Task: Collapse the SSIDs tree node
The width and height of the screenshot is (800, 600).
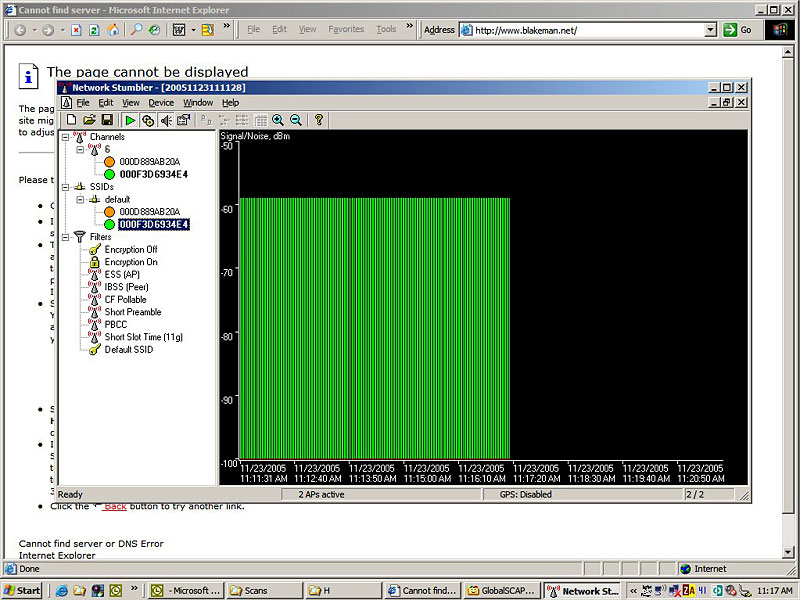Action: [x=66, y=187]
